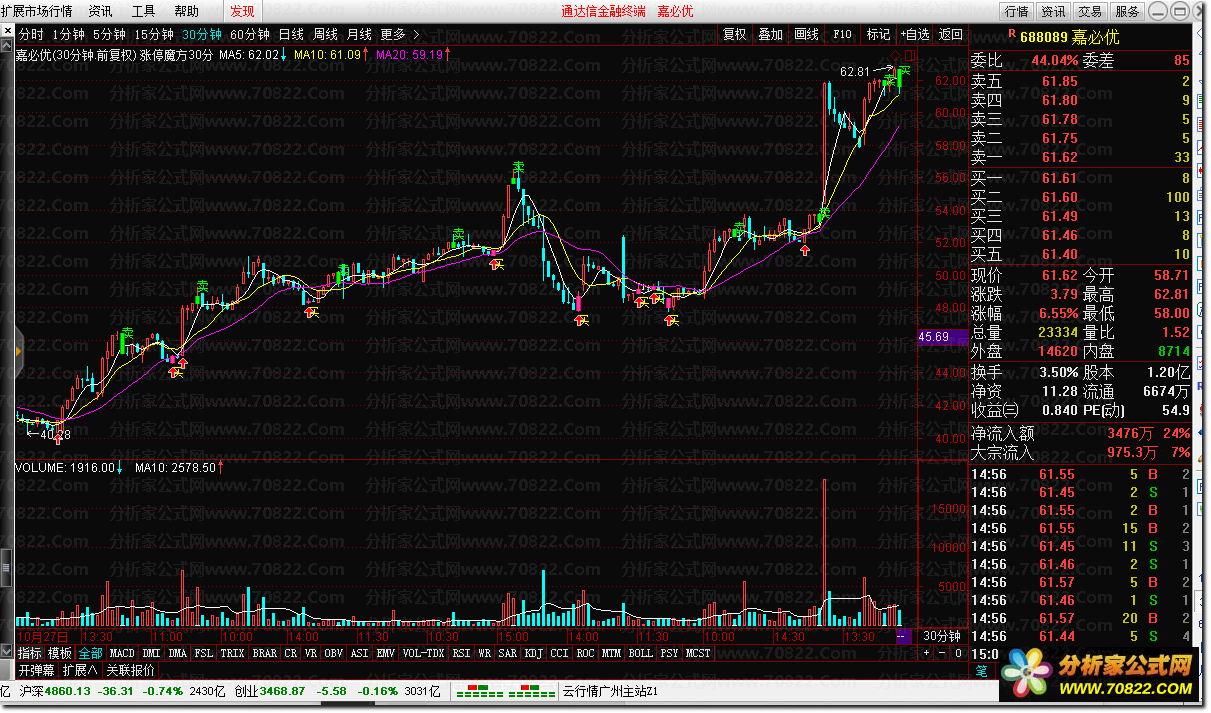Click the 卖一 ask price 61.62
This screenshot has width=1211, height=713.
point(1059,157)
